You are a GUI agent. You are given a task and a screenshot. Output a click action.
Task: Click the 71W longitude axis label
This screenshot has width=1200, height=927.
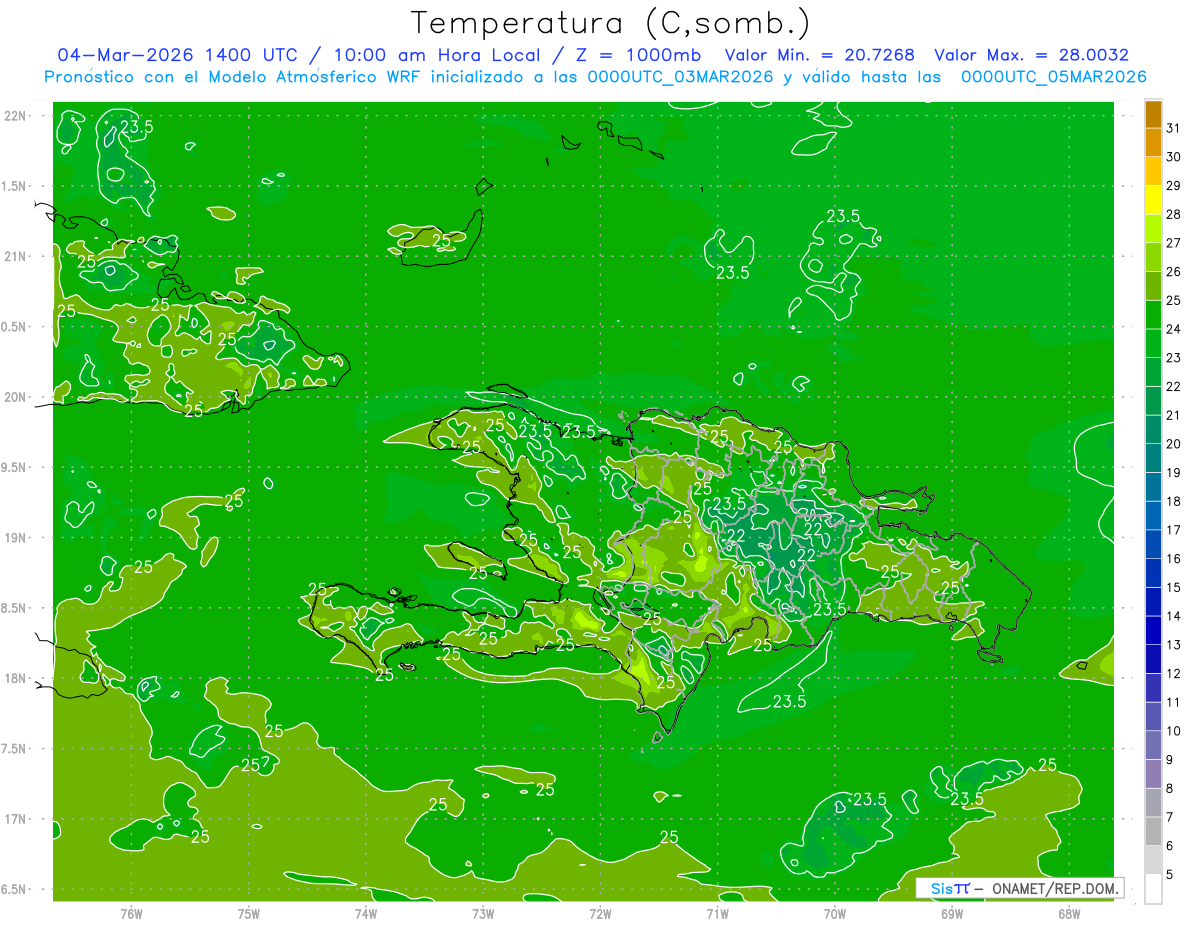[x=717, y=914]
